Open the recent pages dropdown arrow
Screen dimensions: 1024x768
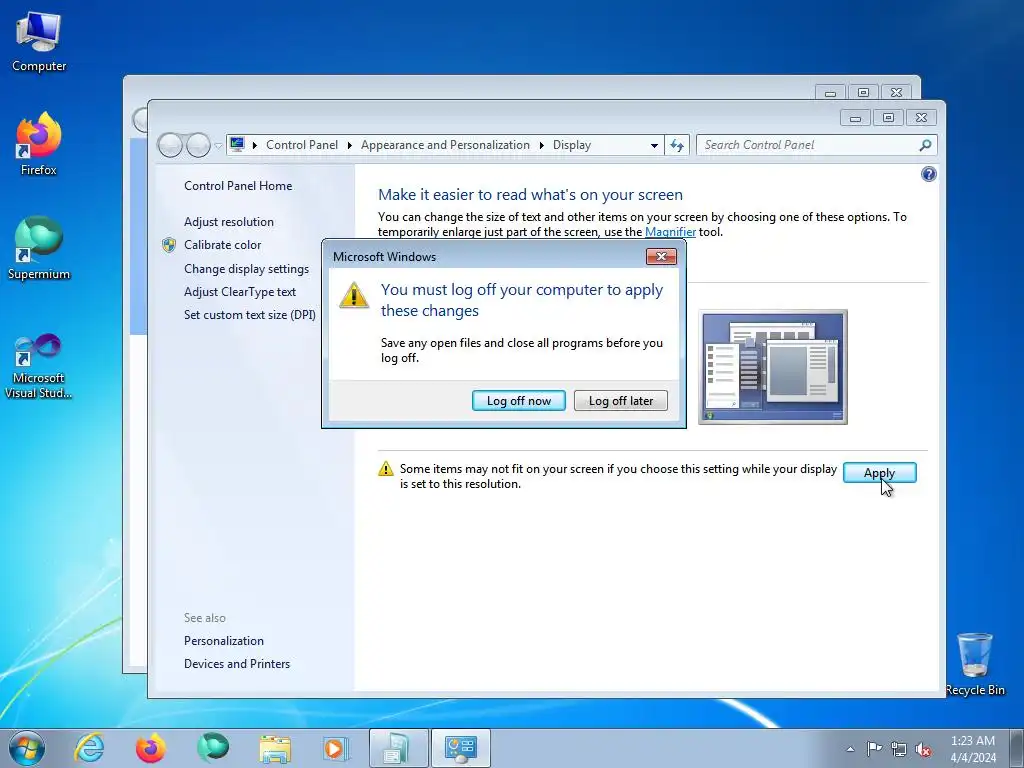218,146
